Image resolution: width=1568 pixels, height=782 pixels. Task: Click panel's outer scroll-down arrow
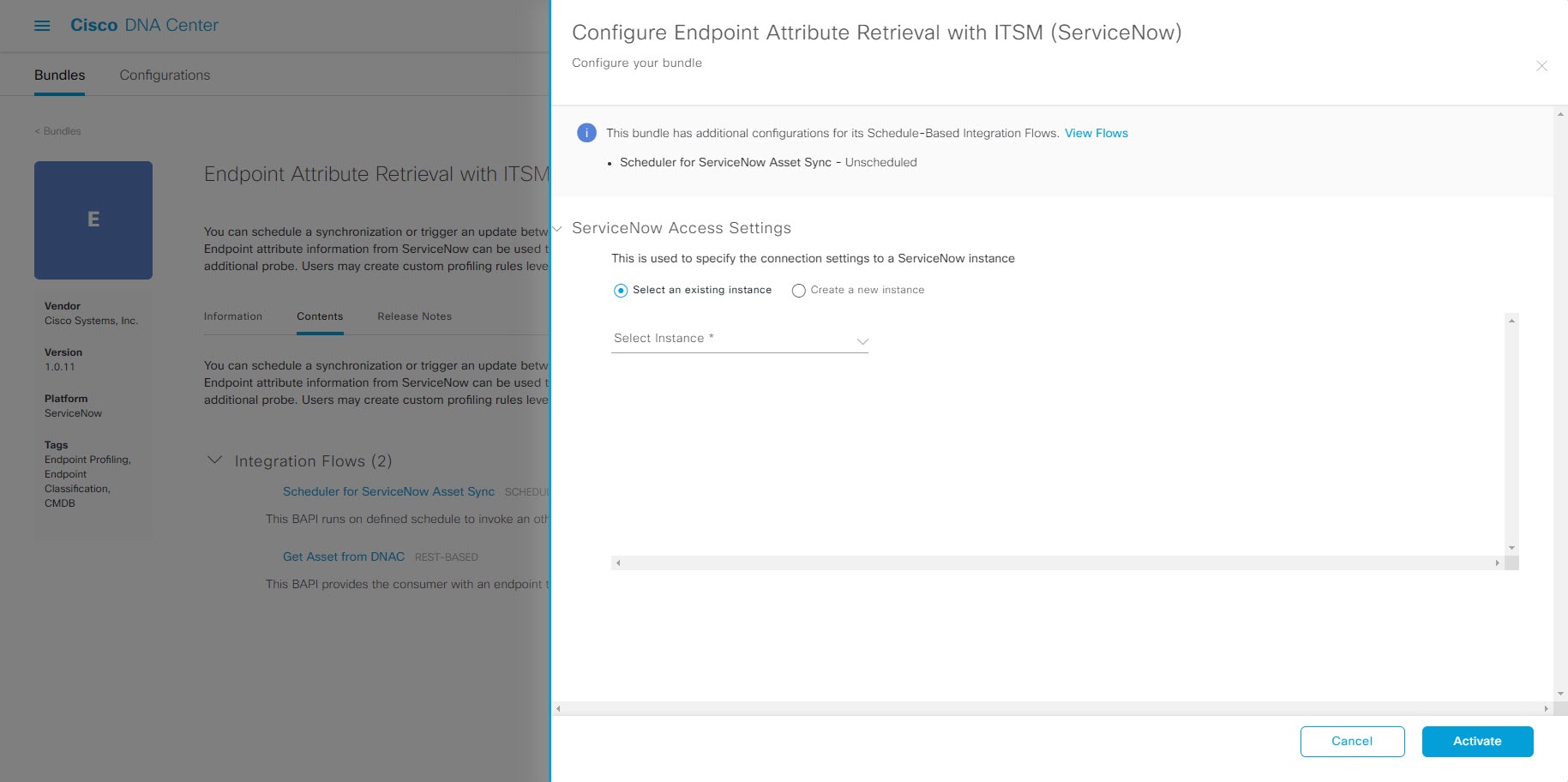tap(1560, 695)
